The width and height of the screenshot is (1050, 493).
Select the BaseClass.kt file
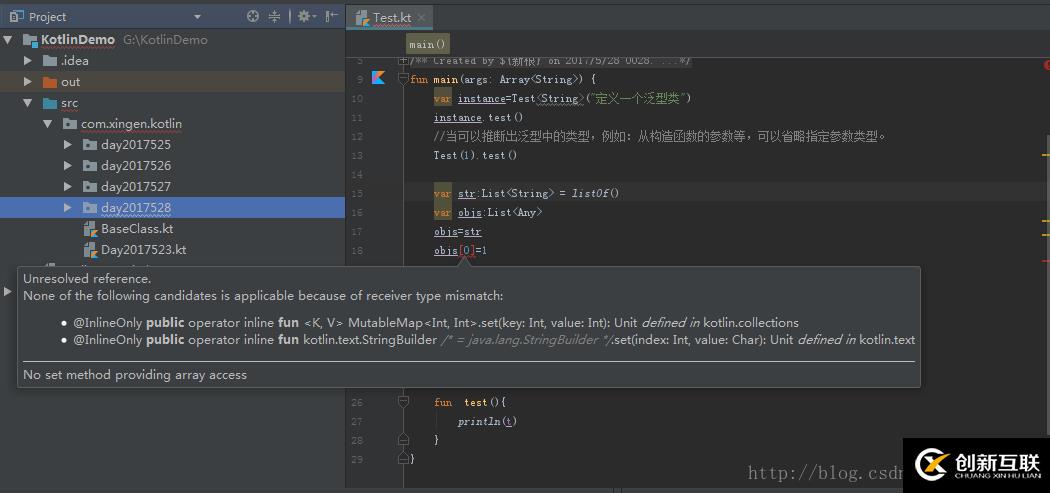click(x=136, y=229)
